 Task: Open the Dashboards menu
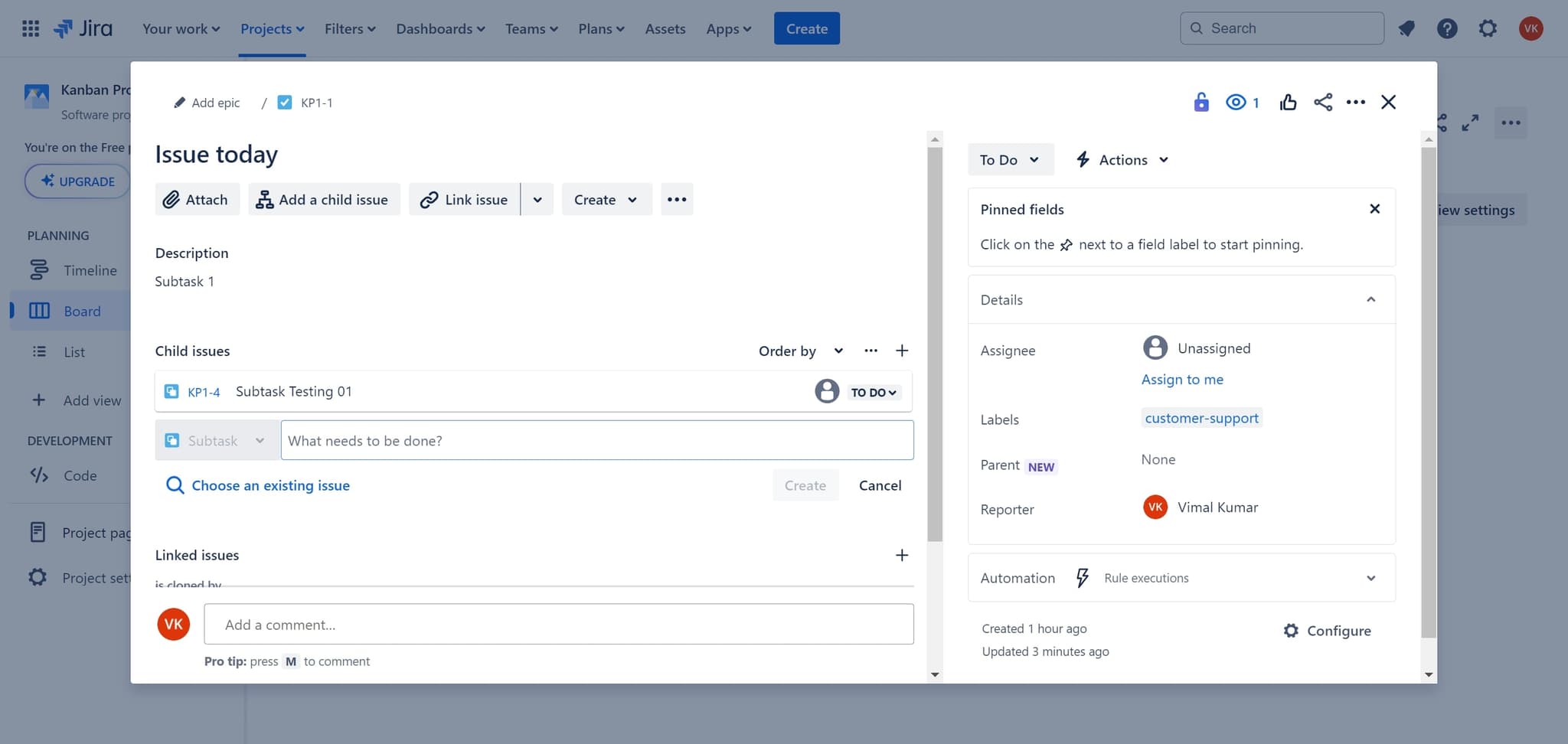tap(440, 29)
